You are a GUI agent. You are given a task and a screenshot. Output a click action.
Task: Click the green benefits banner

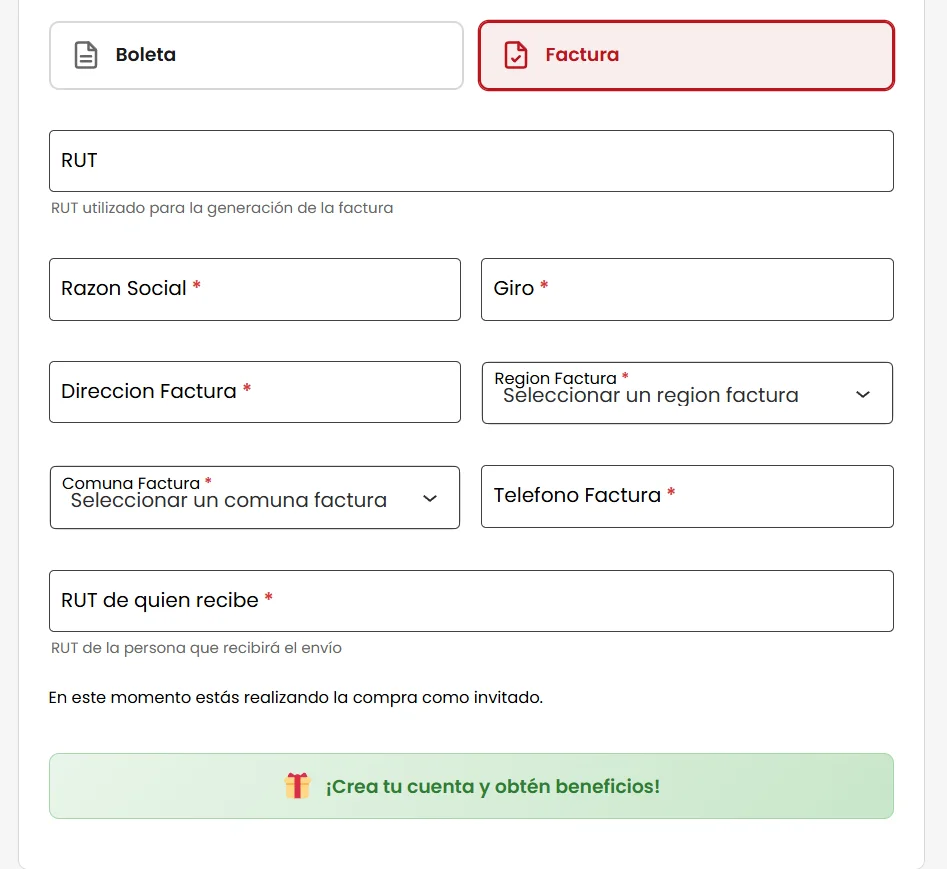tap(471, 786)
